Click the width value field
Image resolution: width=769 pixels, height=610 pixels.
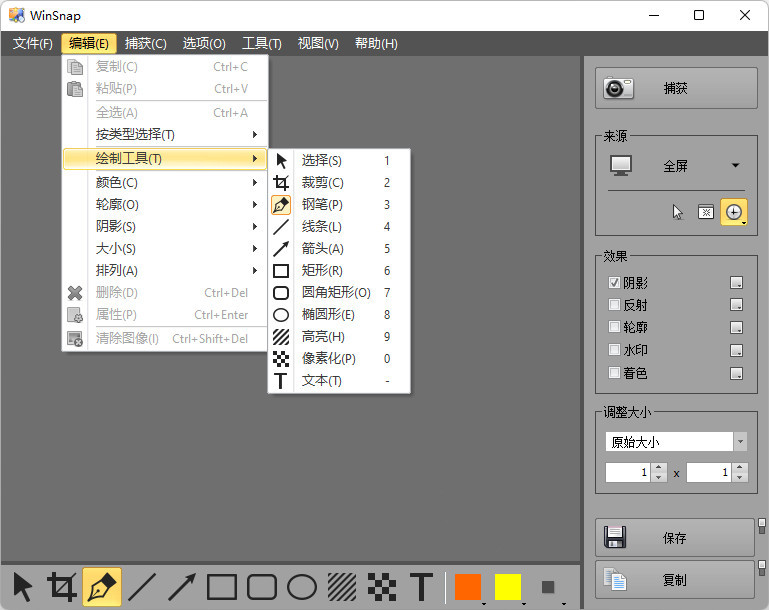click(628, 472)
